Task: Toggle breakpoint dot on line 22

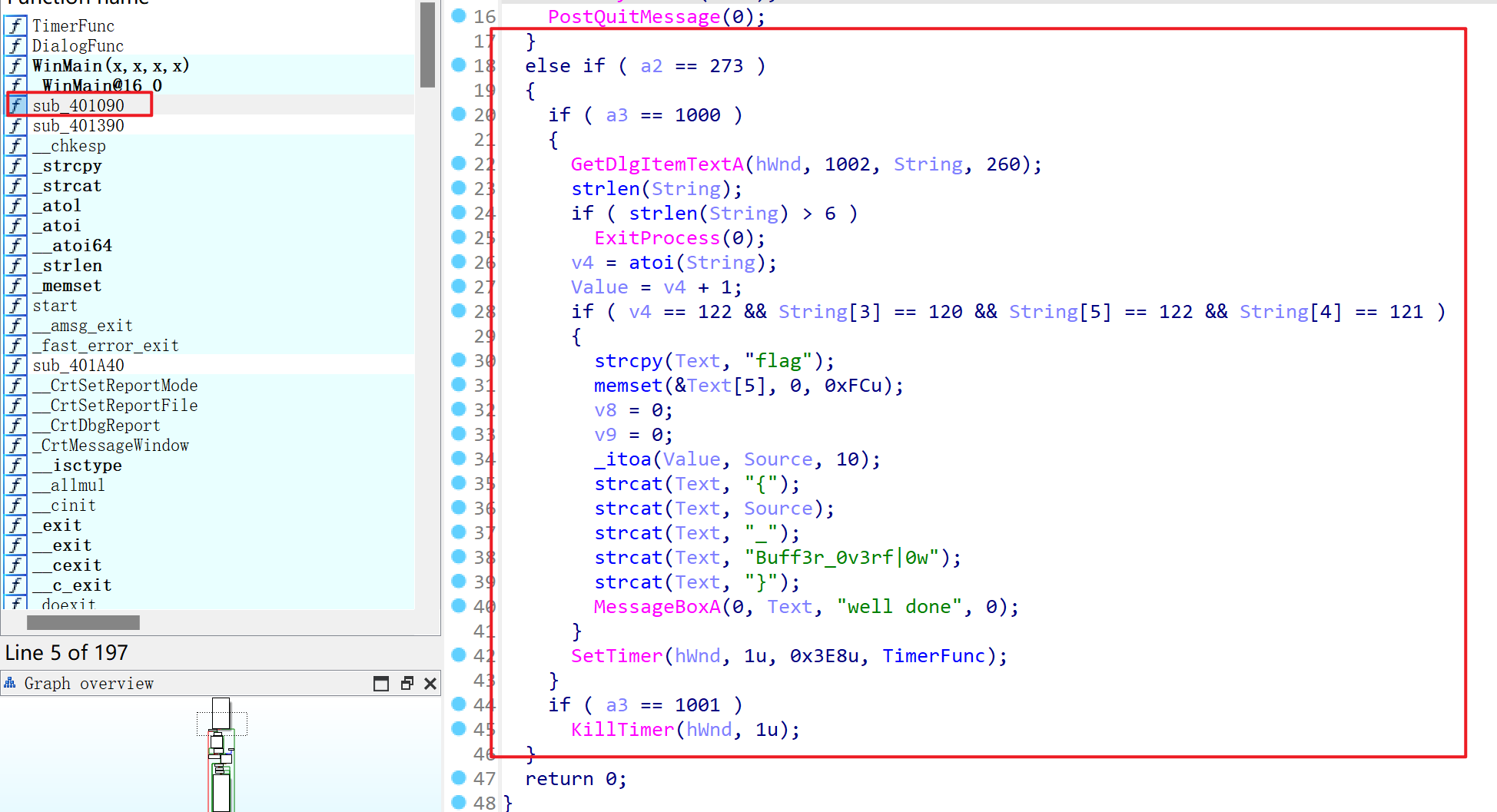Action: click(x=459, y=163)
